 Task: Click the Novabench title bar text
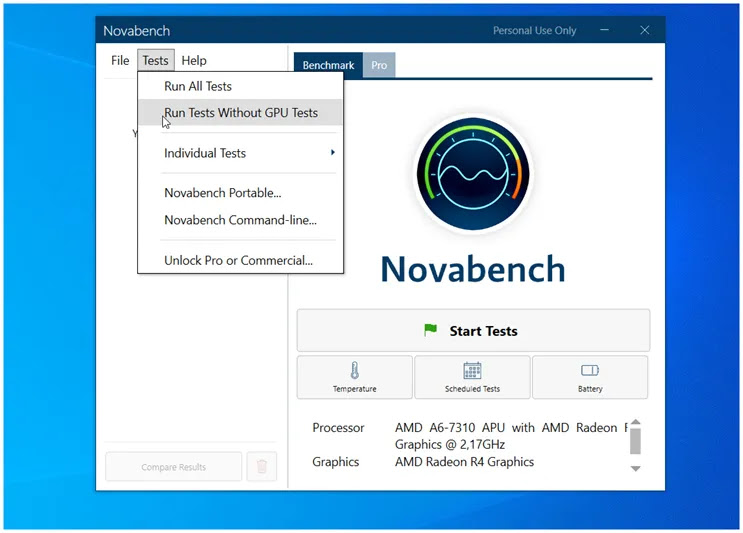pyautogui.click(x=136, y=31)
